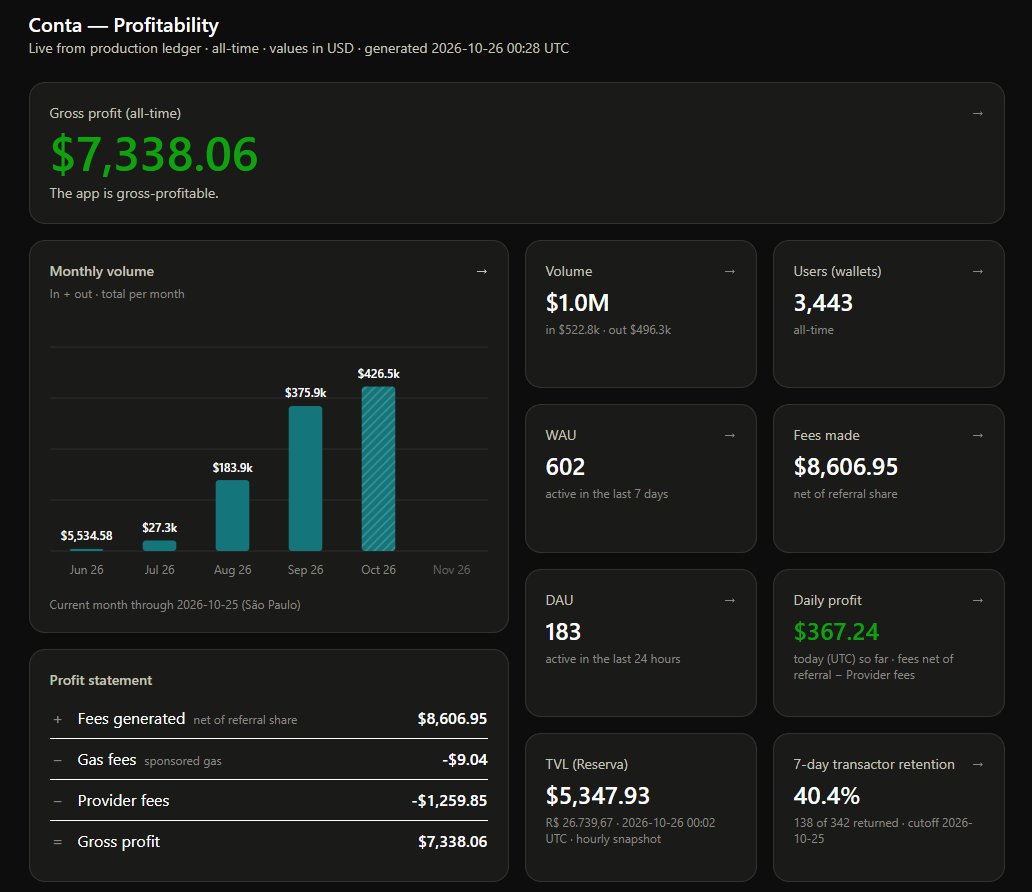Viewport: 1032px width, 892px height.
Task: Open the WAU card arrow
Action: pos(729,435)
